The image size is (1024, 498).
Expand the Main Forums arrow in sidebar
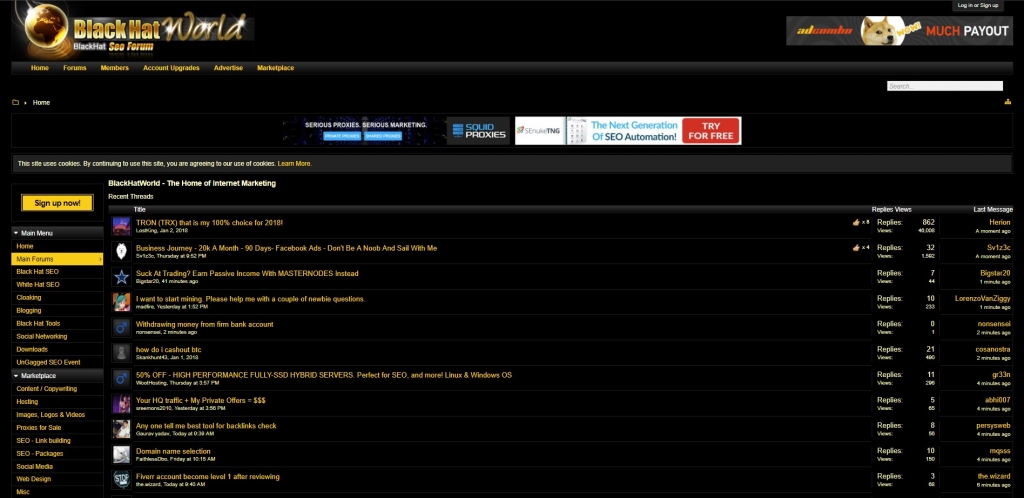click(x=98, y=259)
